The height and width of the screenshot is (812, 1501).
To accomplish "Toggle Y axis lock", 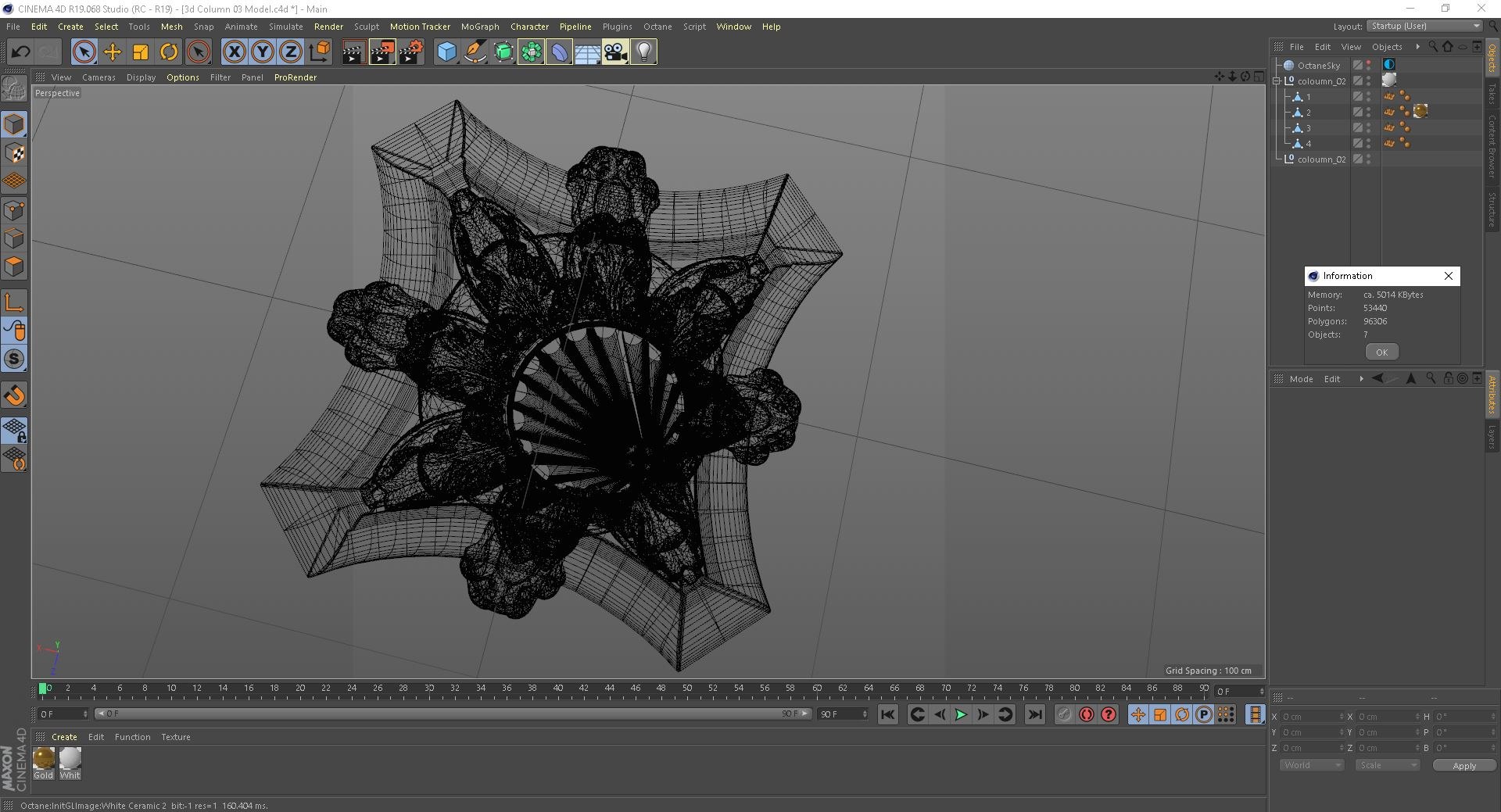I will click(263, 52).
